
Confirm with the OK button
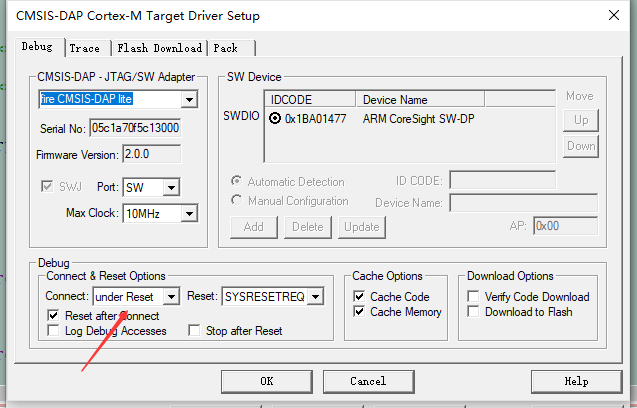267,381
